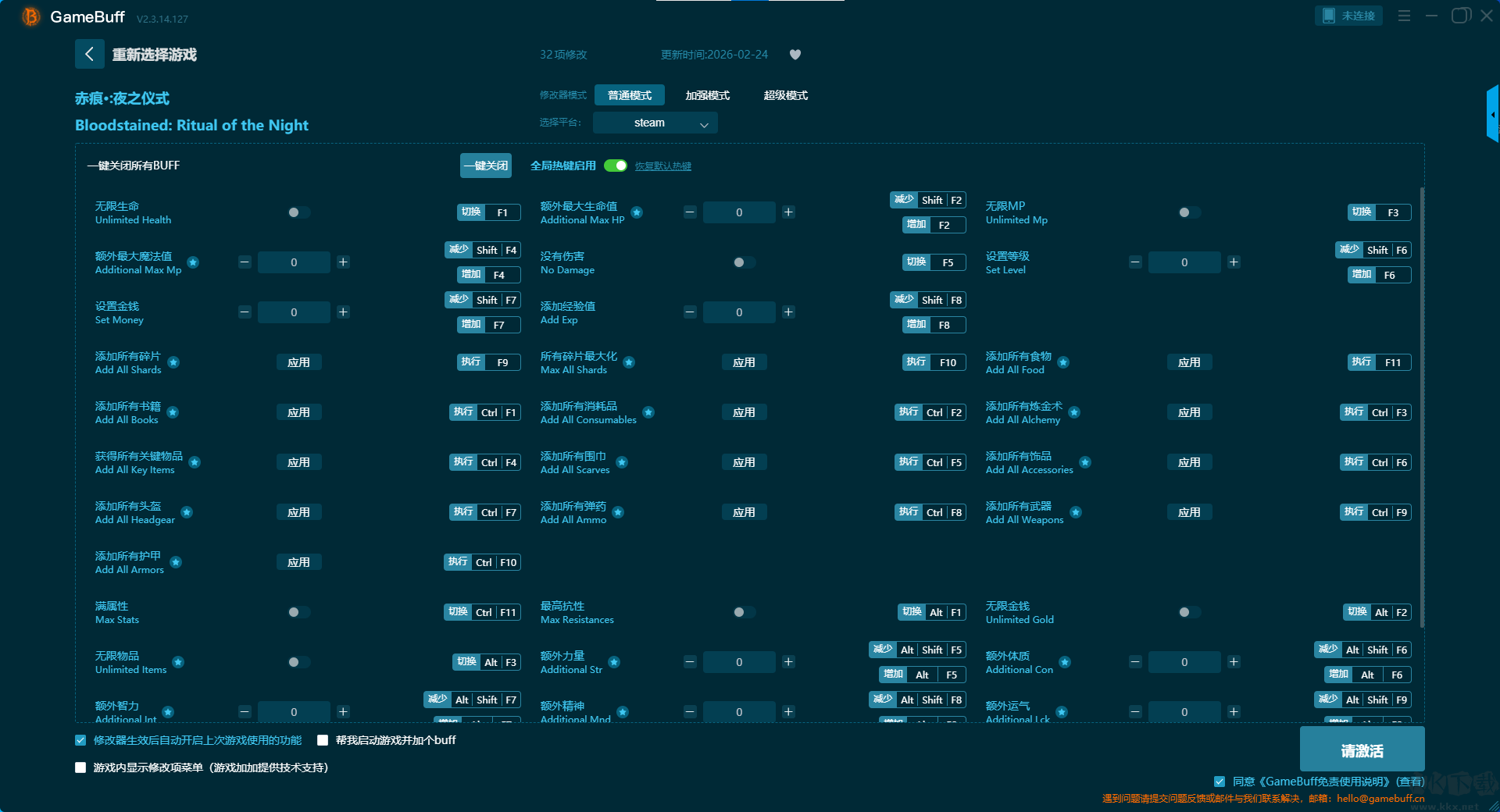The width and height of the screenshot is (1500, 812).
Task: Click the heart favorite icon
Action: point(795,55)
